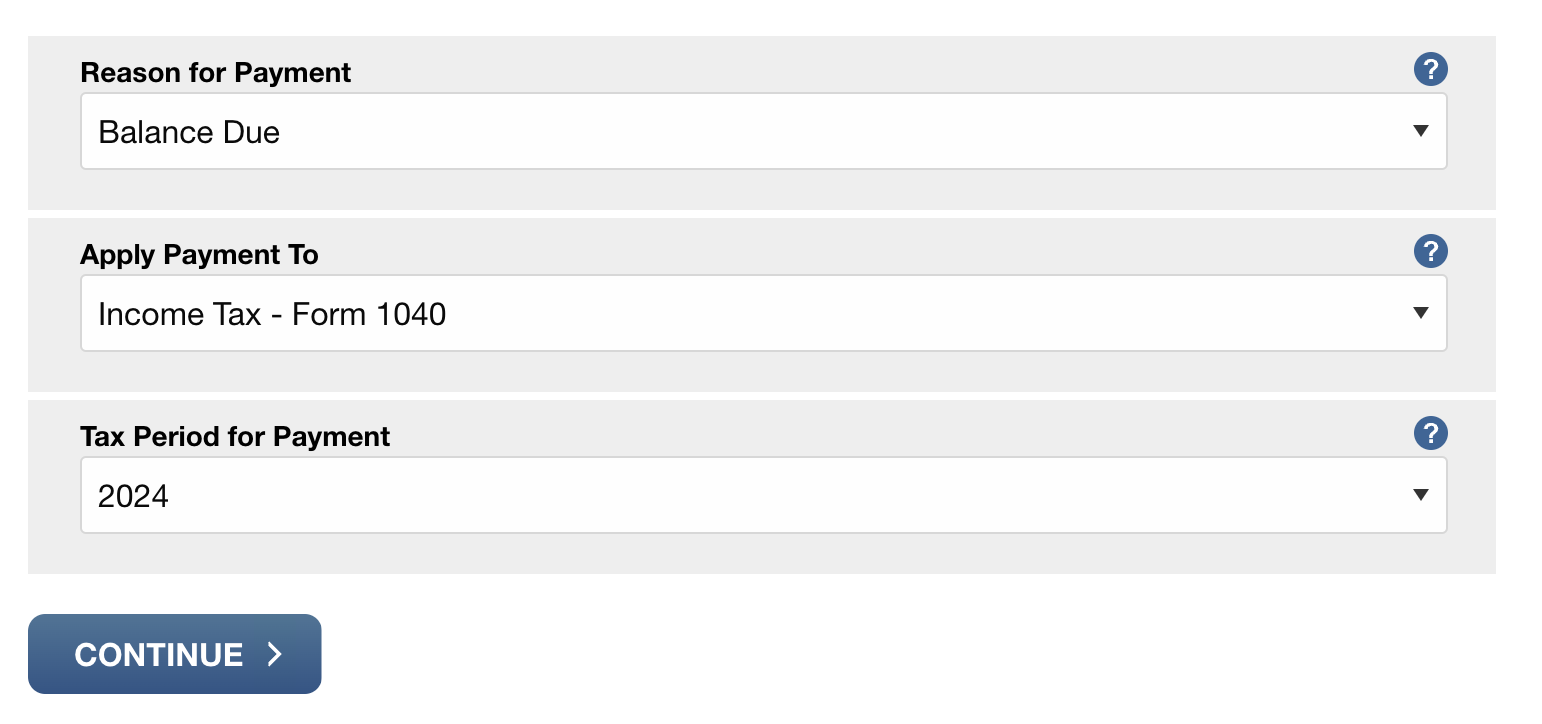
Task: Click the Apply Payment To label
Action: [x=199, y=255]
